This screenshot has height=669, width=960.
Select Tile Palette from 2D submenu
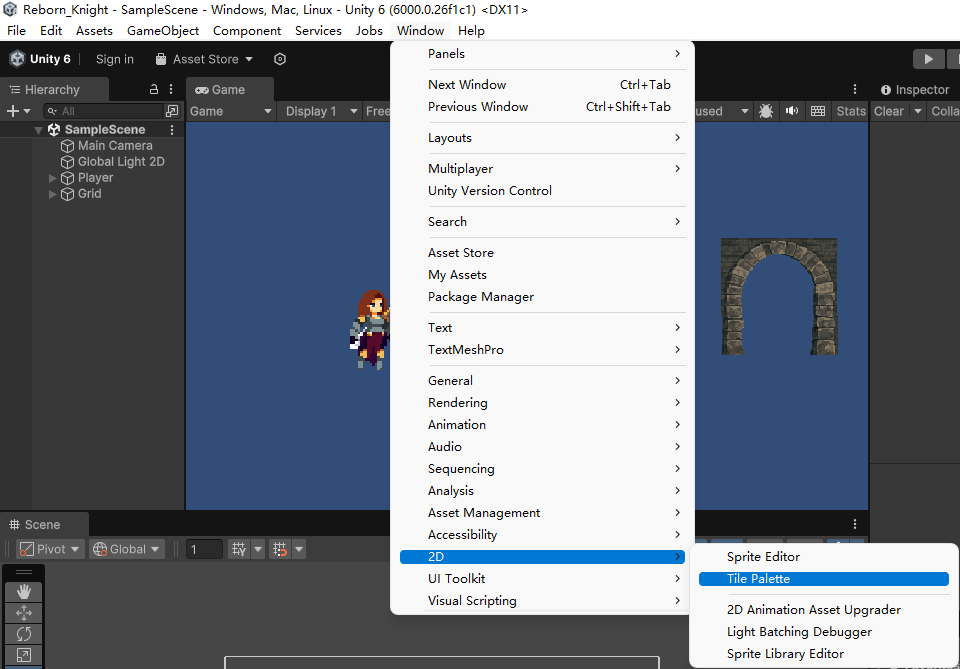click(x=823, y=578)
